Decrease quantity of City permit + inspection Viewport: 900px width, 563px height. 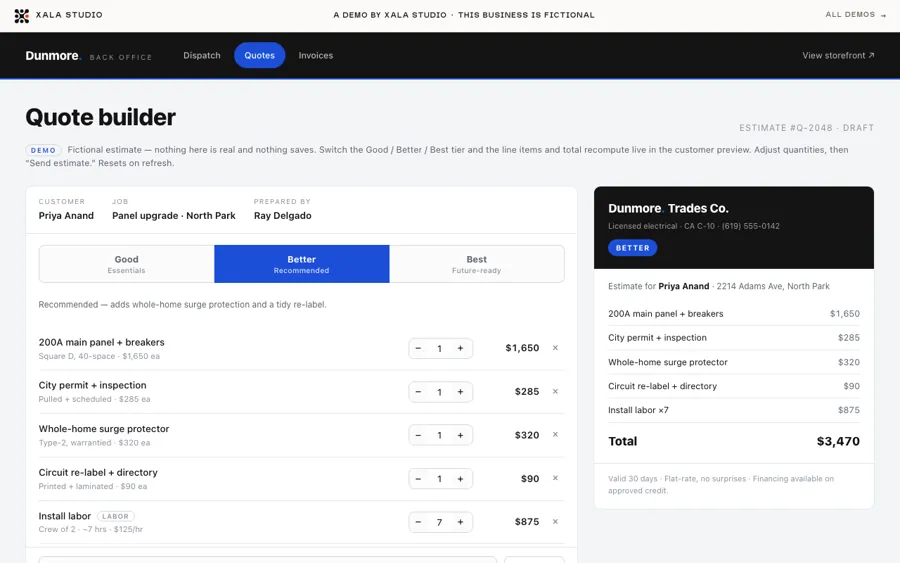pos(418,392)
